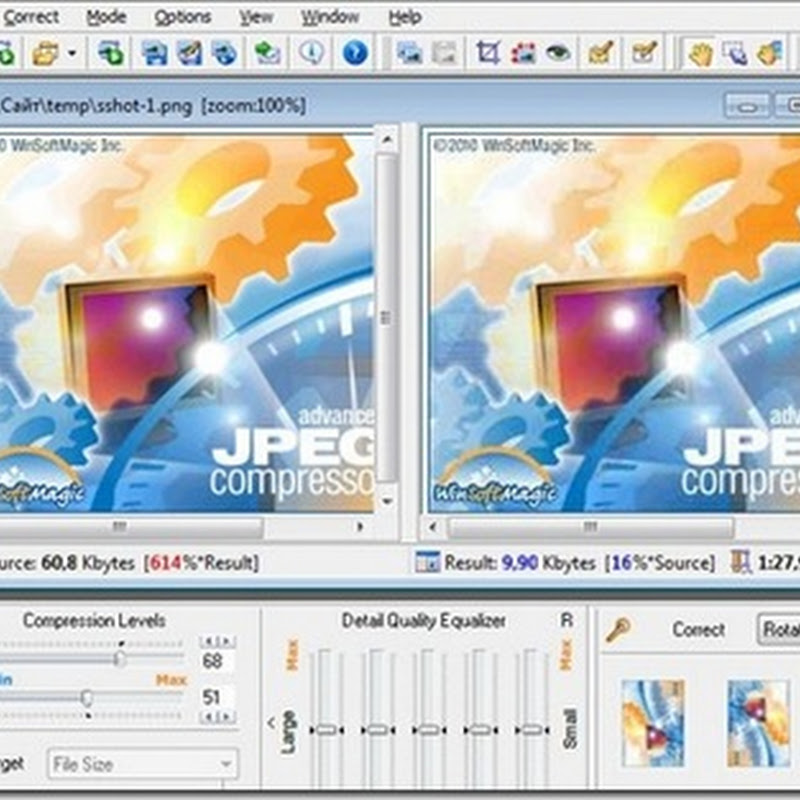This screenshot has height=800, width=800.
Task: Open the View menu
Action: point(256,17)
